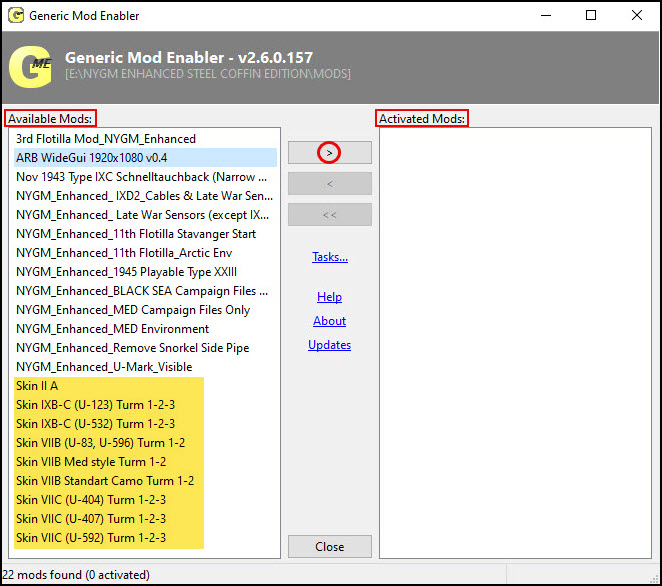Select Skin VIIB Standart Camo Turm 1-2
The width and height of the screenshot is (662, 586).
145,480
